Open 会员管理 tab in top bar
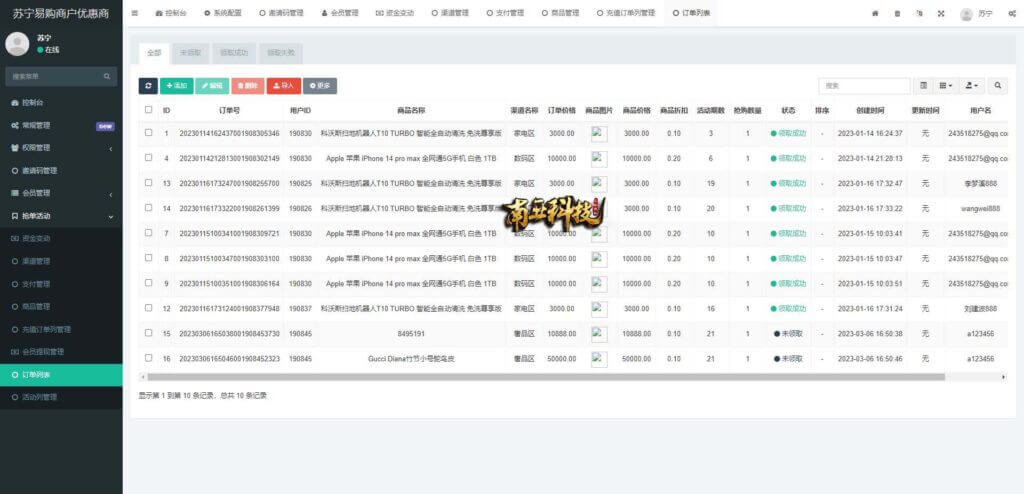 pyautogui.click(x=340, y=13)
